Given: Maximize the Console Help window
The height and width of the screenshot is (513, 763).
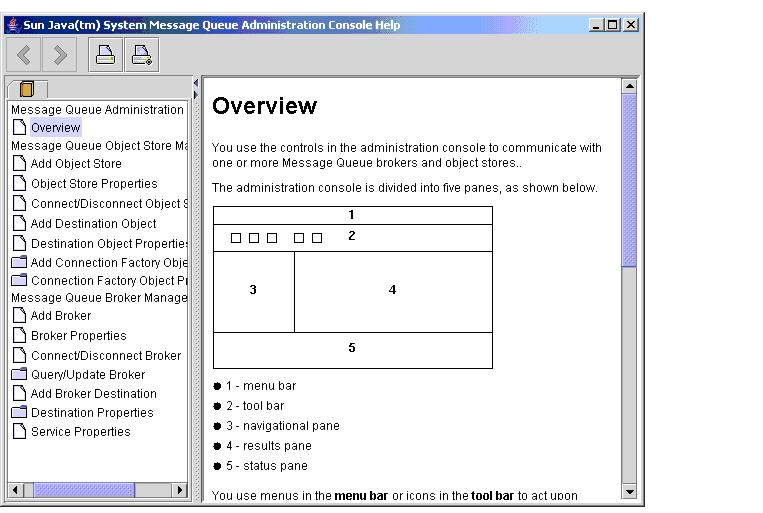Looking at the screenshot, I should pos(613,24).
